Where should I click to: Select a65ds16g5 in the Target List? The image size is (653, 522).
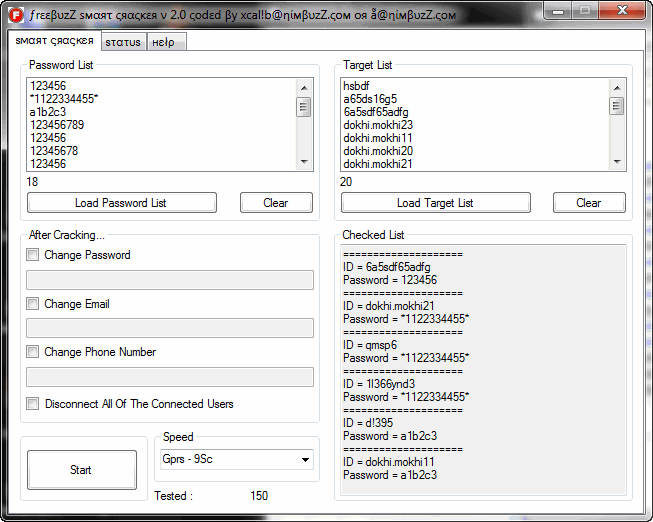coord(370,99)
